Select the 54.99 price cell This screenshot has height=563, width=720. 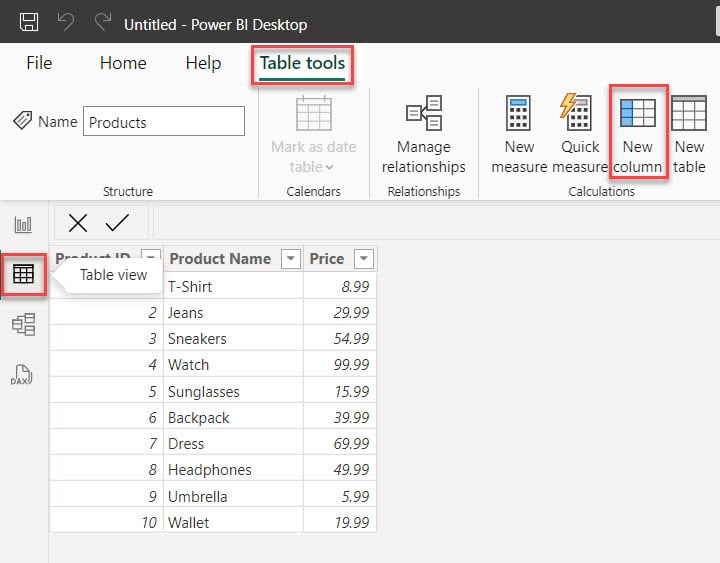click(340, 338)
